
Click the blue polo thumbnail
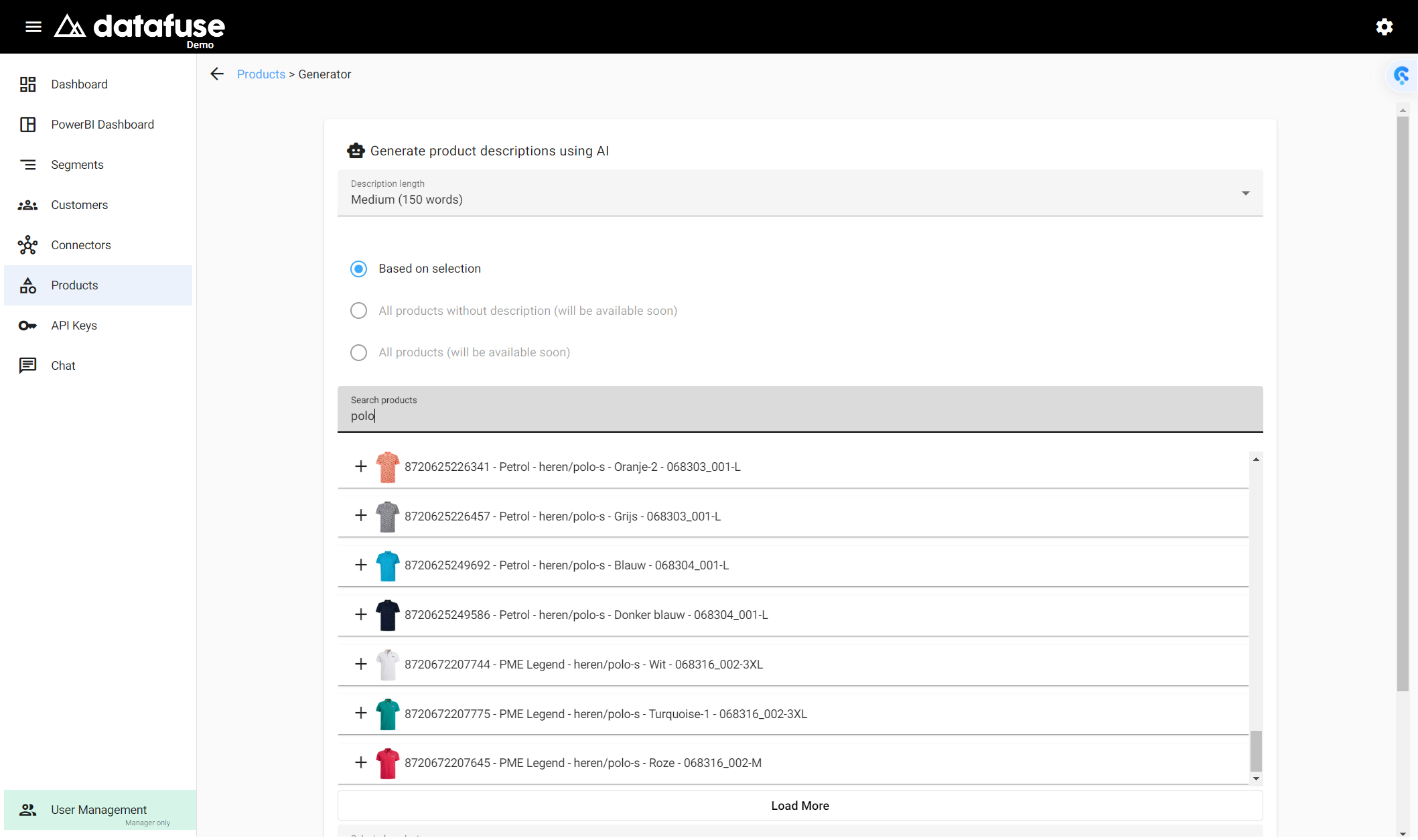[x=388, y=565]
